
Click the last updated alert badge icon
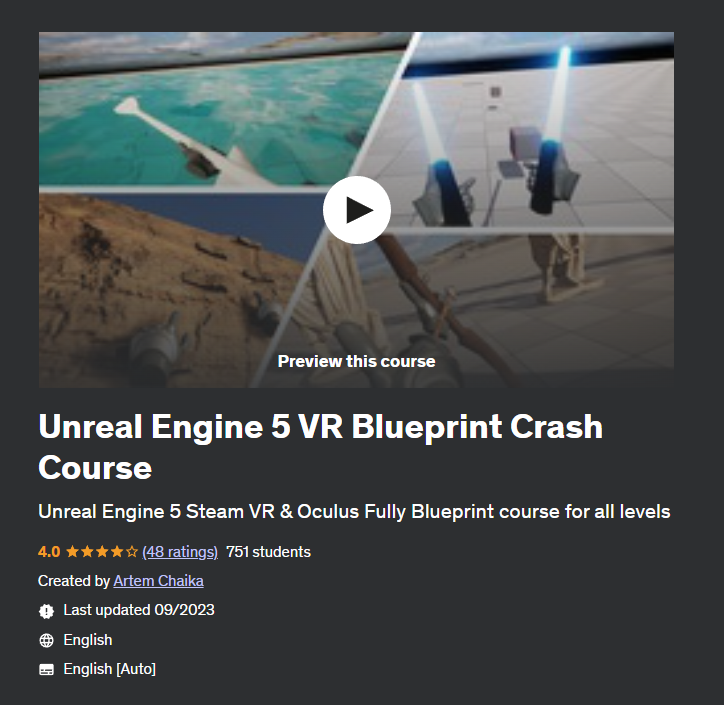(x=46, y=611)
